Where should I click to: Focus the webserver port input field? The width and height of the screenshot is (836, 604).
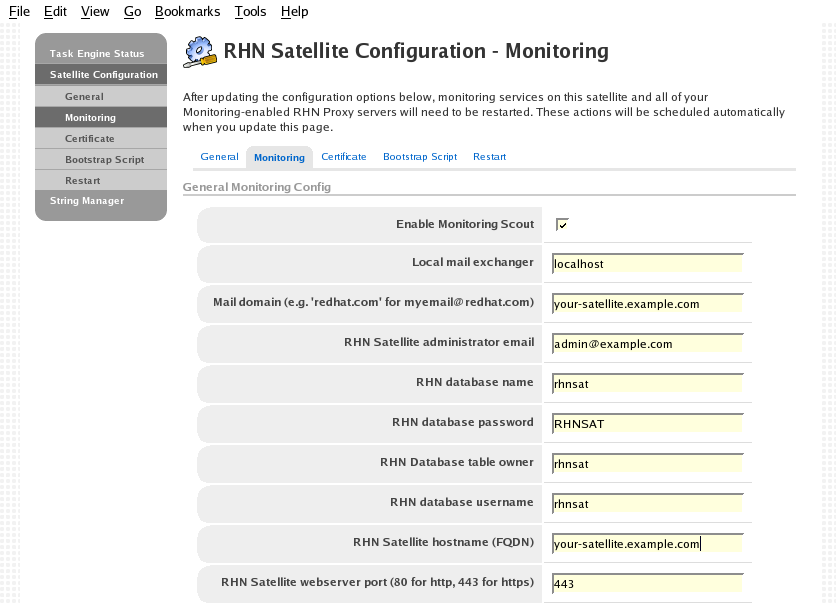click(646, 584)
